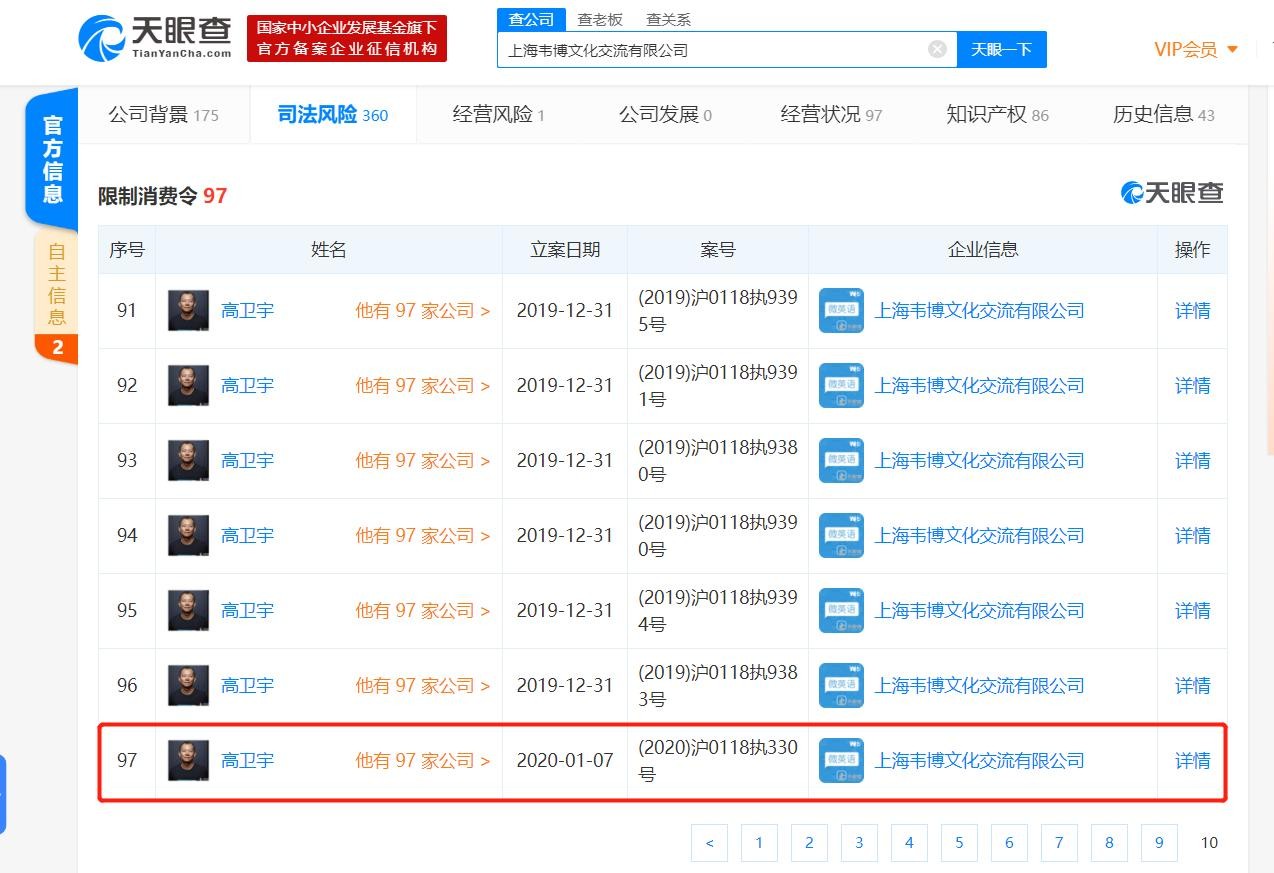The image size is (1274, 873).
Task: Switch to the 知识产权 tab
Action: point(997,115)
